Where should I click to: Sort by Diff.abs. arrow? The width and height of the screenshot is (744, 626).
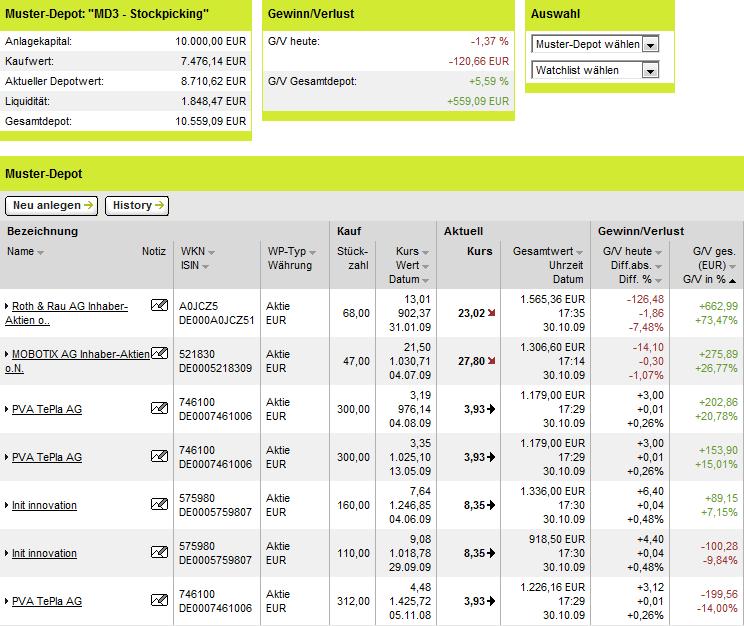658,267
